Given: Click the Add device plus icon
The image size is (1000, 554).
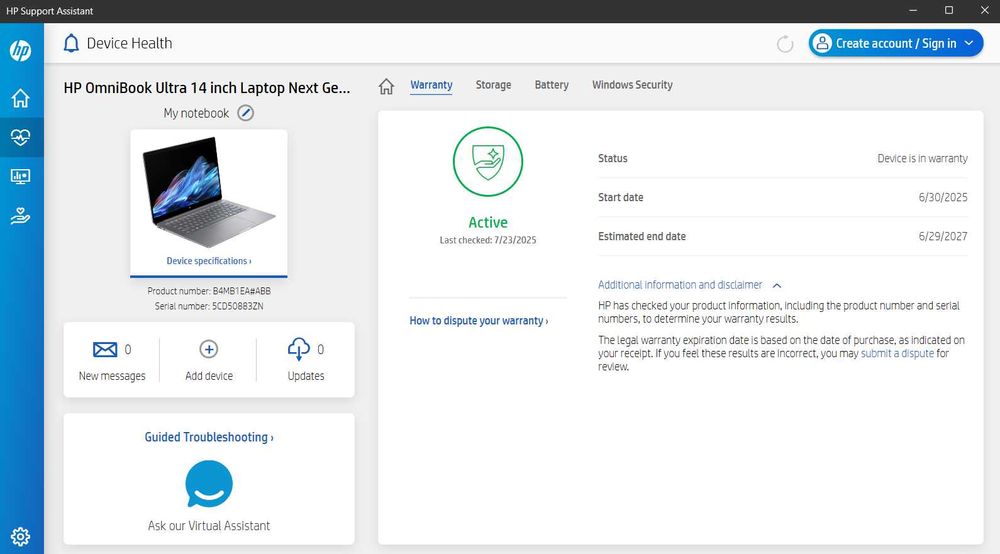Looking at the screenshot, I should click(209, 349).
